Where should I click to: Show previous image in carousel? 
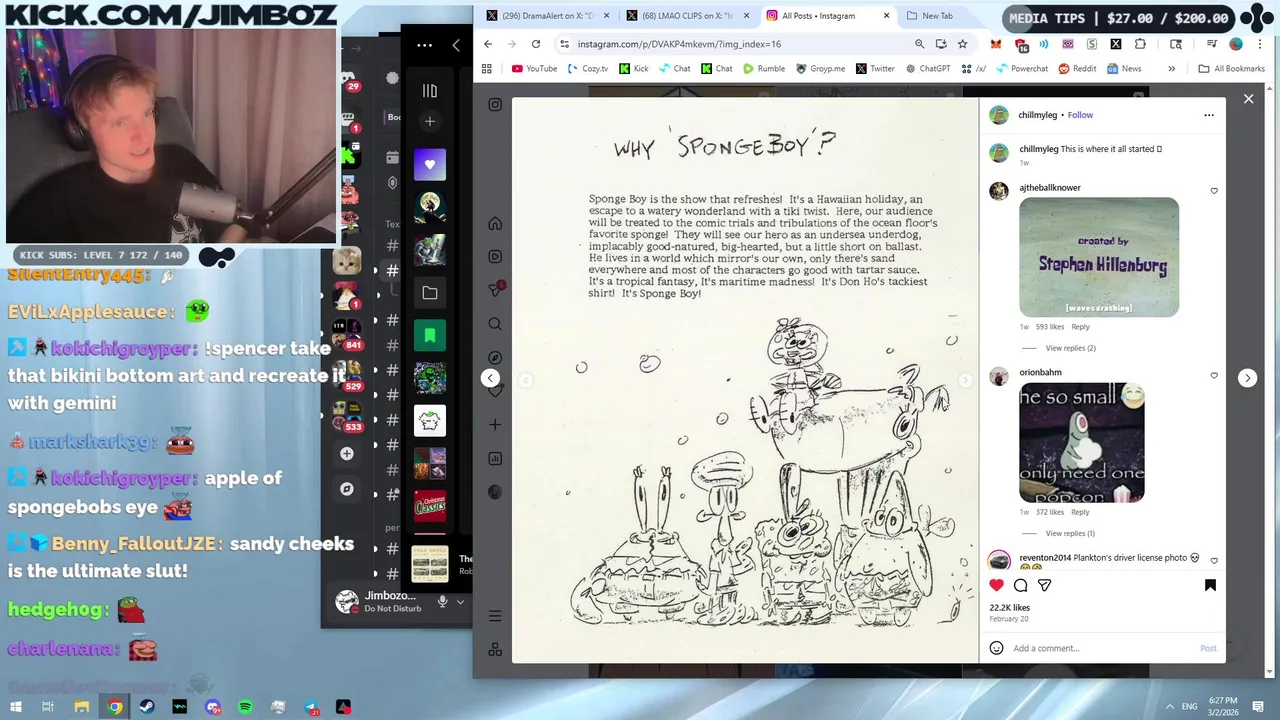tap(525, 380)
